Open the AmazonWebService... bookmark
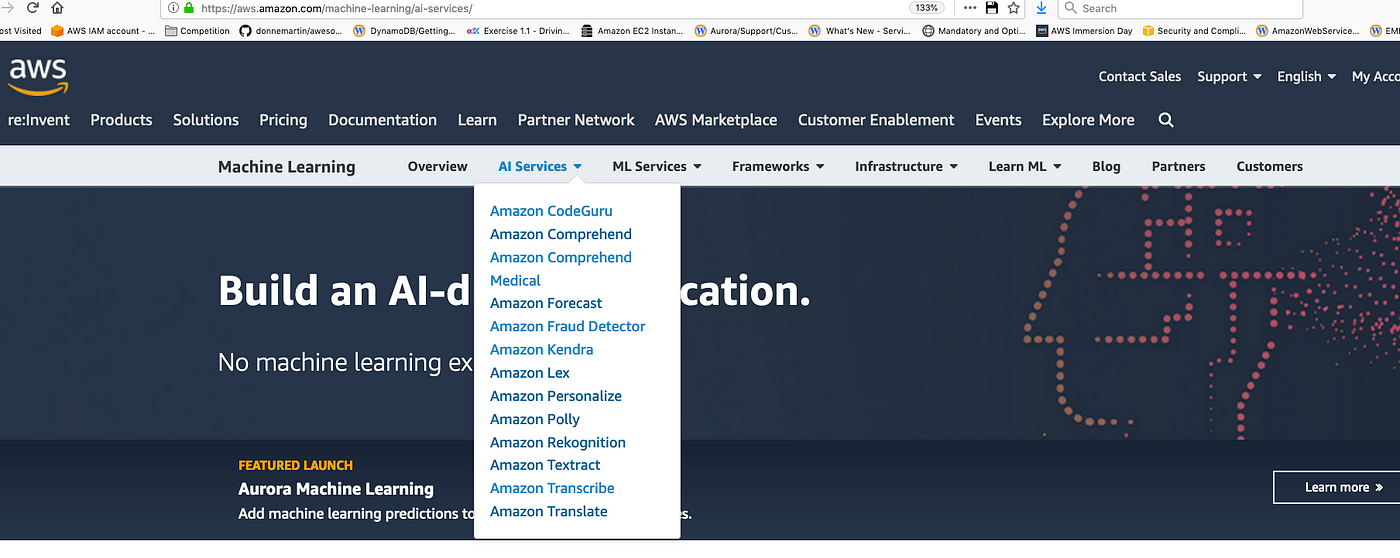The height and width of the screenshot is (558, 1400). coord(1309,31)
